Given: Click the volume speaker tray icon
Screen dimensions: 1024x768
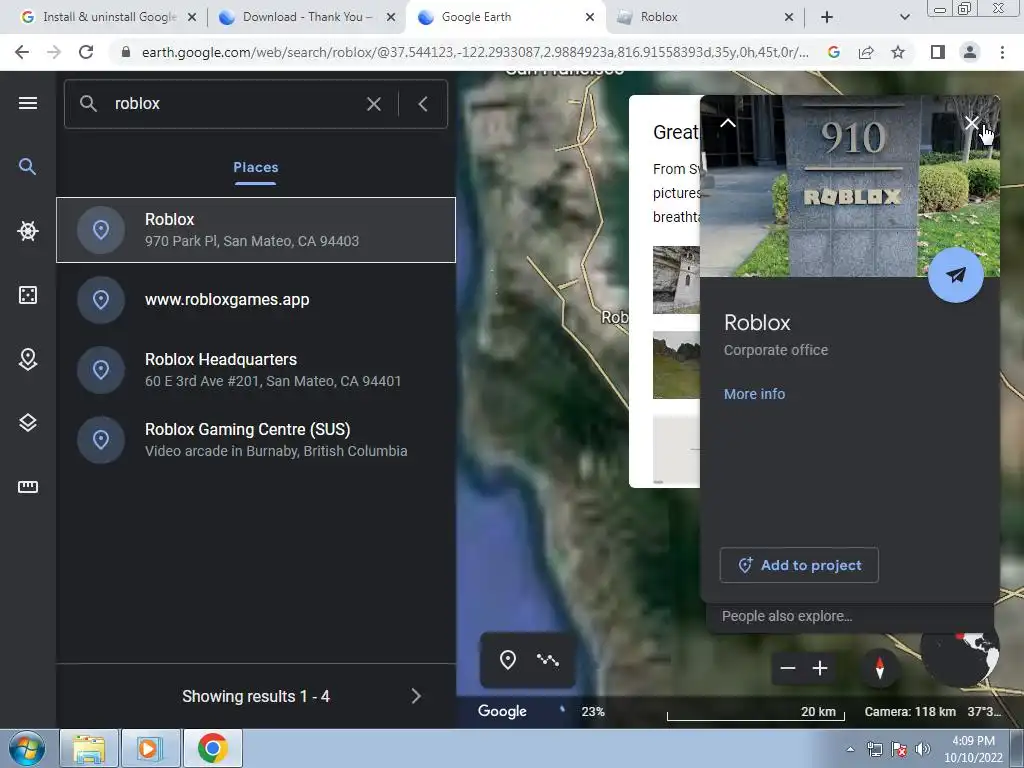Looking at the screenshot, I should click(923, 749).
